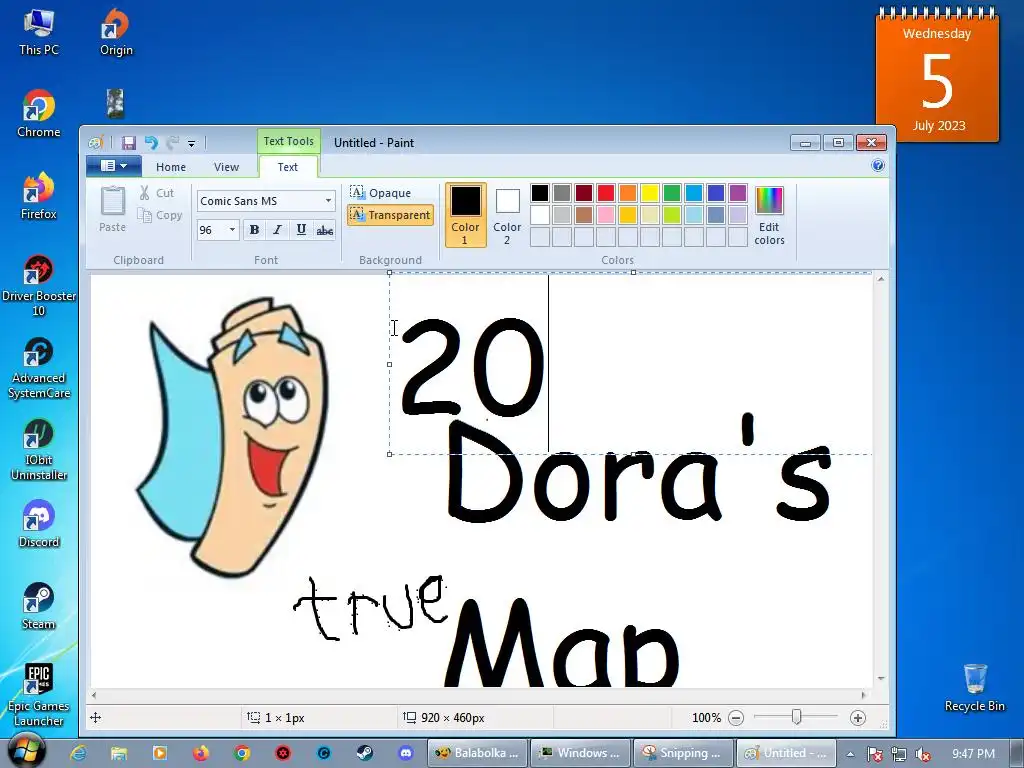Click the vertical scrollbar down arrow
Image resolution: width=1024 pixels, height=768 pixels.
tap(881, 679)
